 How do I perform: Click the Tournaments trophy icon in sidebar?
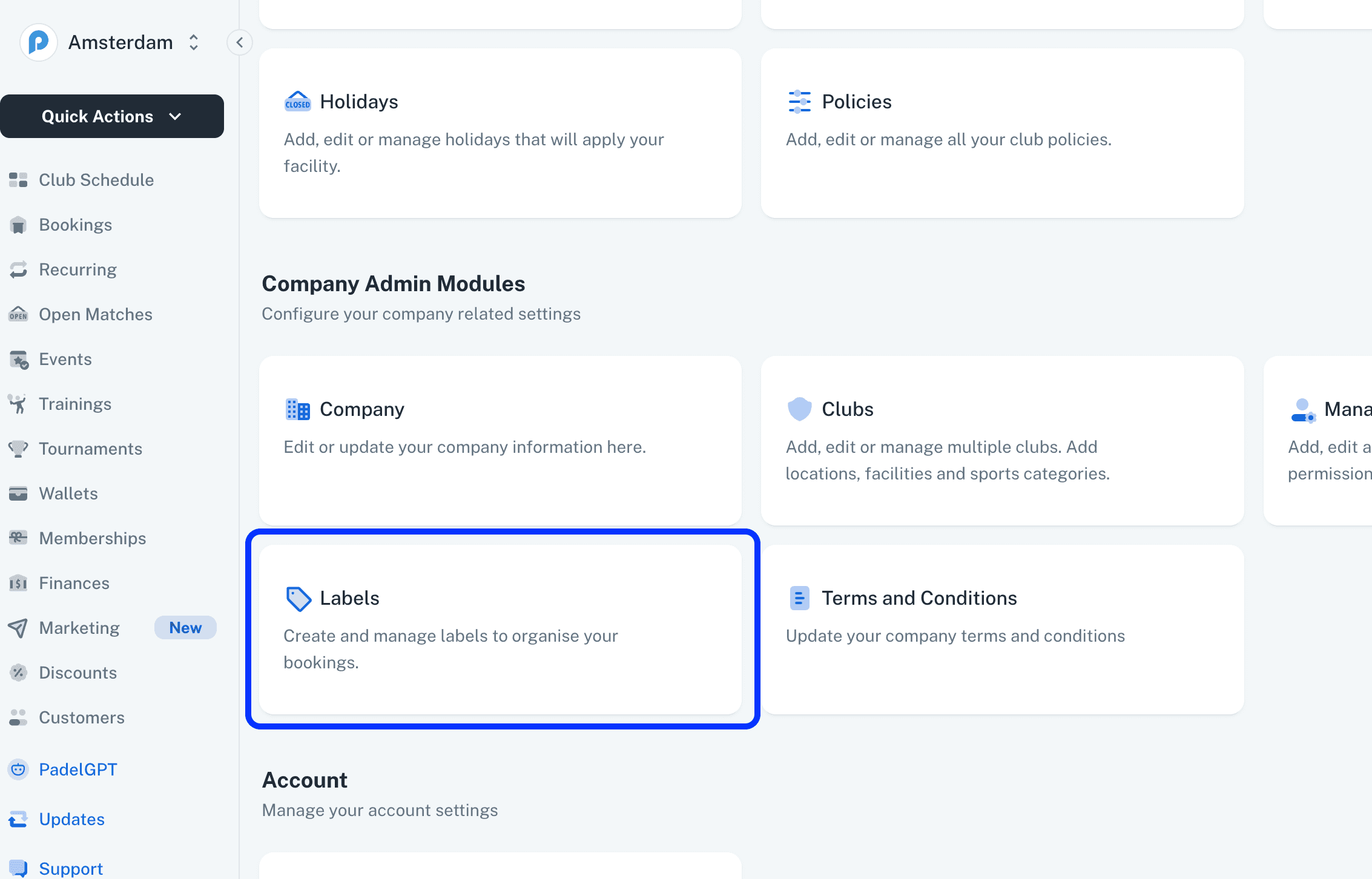(18, 449)
